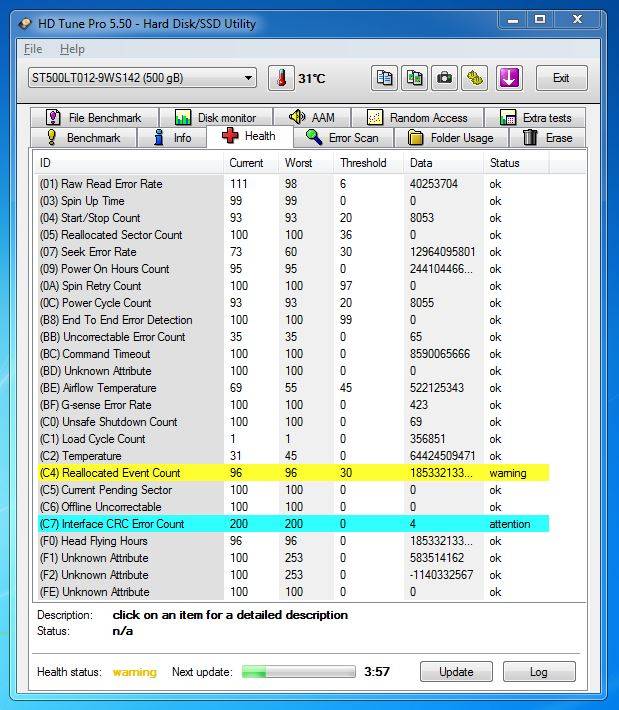This screenshot has height=710, width=619.
Task: Open the Extra tests tab
Action: (535, 118)
